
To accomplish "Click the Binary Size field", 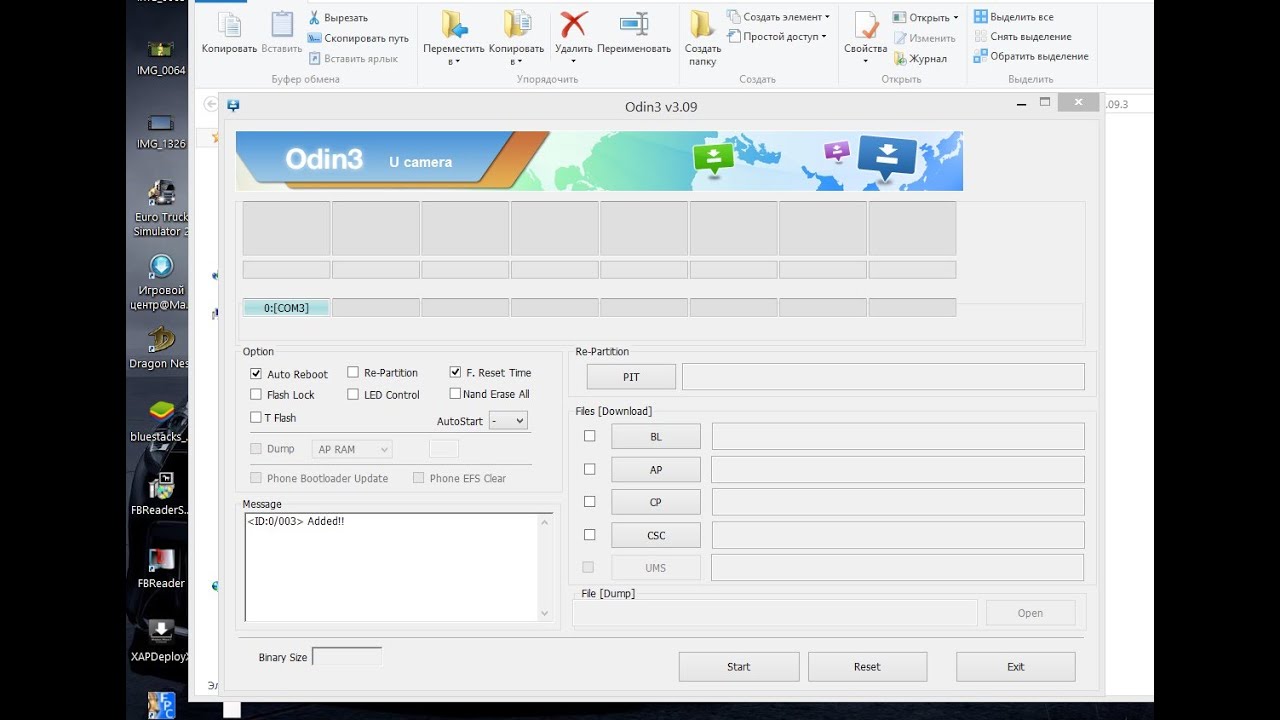I will (347, 657).
